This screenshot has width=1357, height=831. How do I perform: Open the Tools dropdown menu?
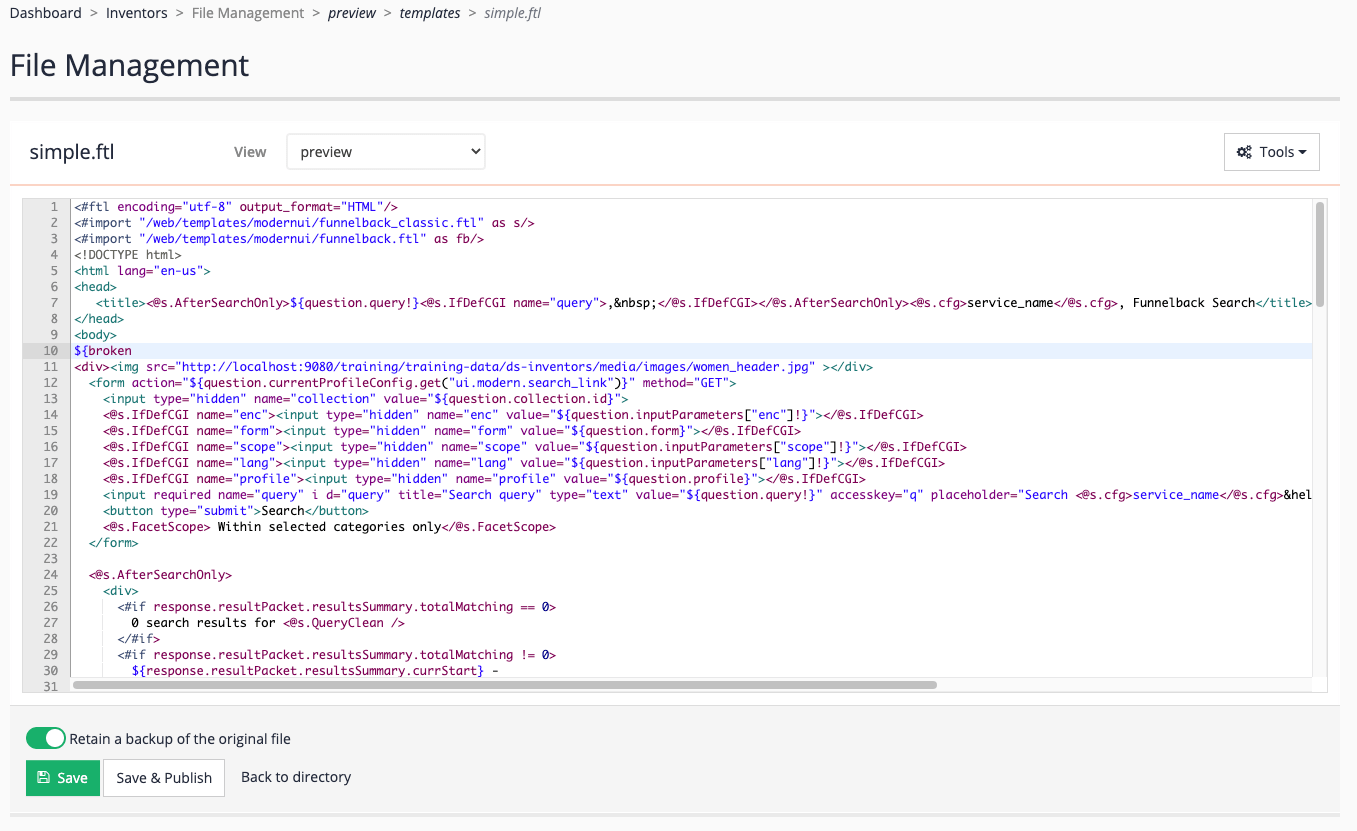tap(1271, 151)
